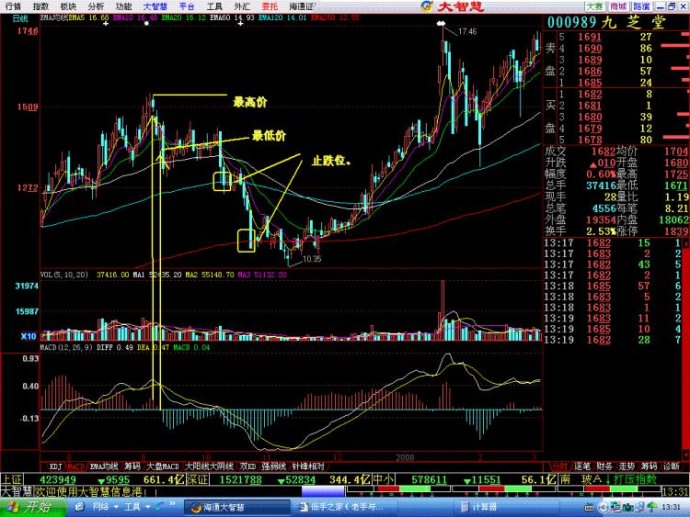Click the MACD(12,26,9) indicator label

66,347
